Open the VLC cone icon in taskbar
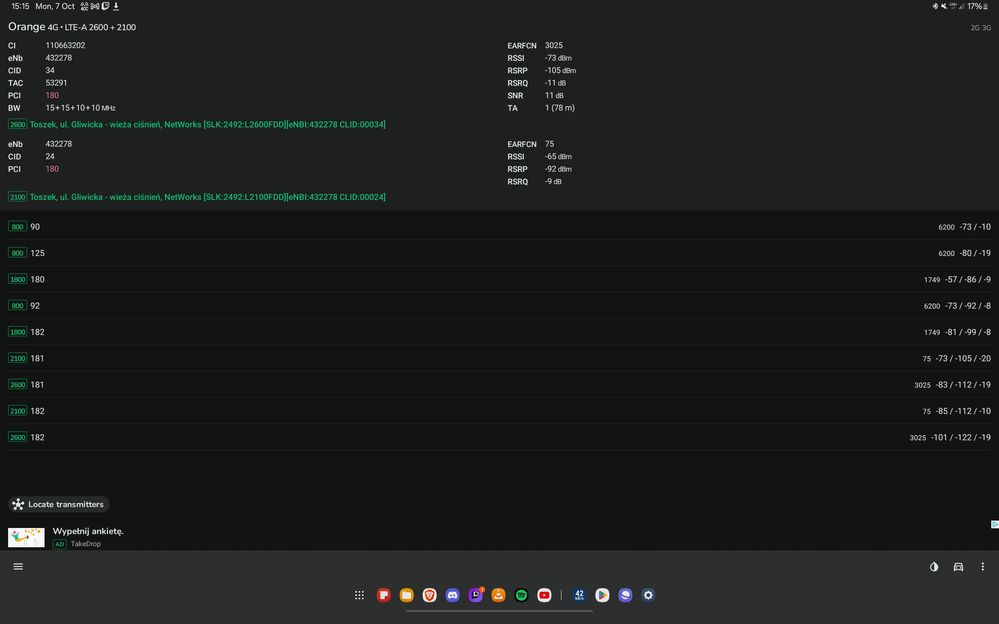This screenshot has height=624, width=999. coord(498,595)
